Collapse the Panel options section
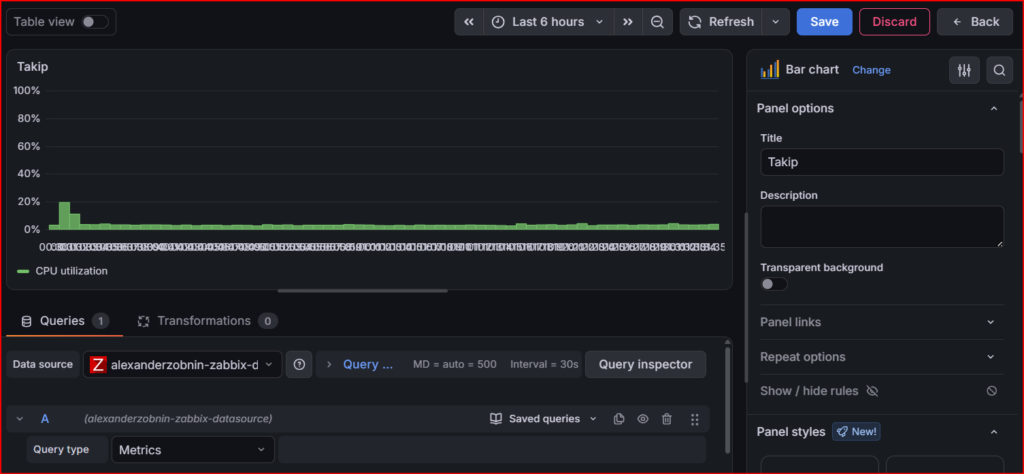Screen dimensions: 1024x474 (x=994, y=108)
